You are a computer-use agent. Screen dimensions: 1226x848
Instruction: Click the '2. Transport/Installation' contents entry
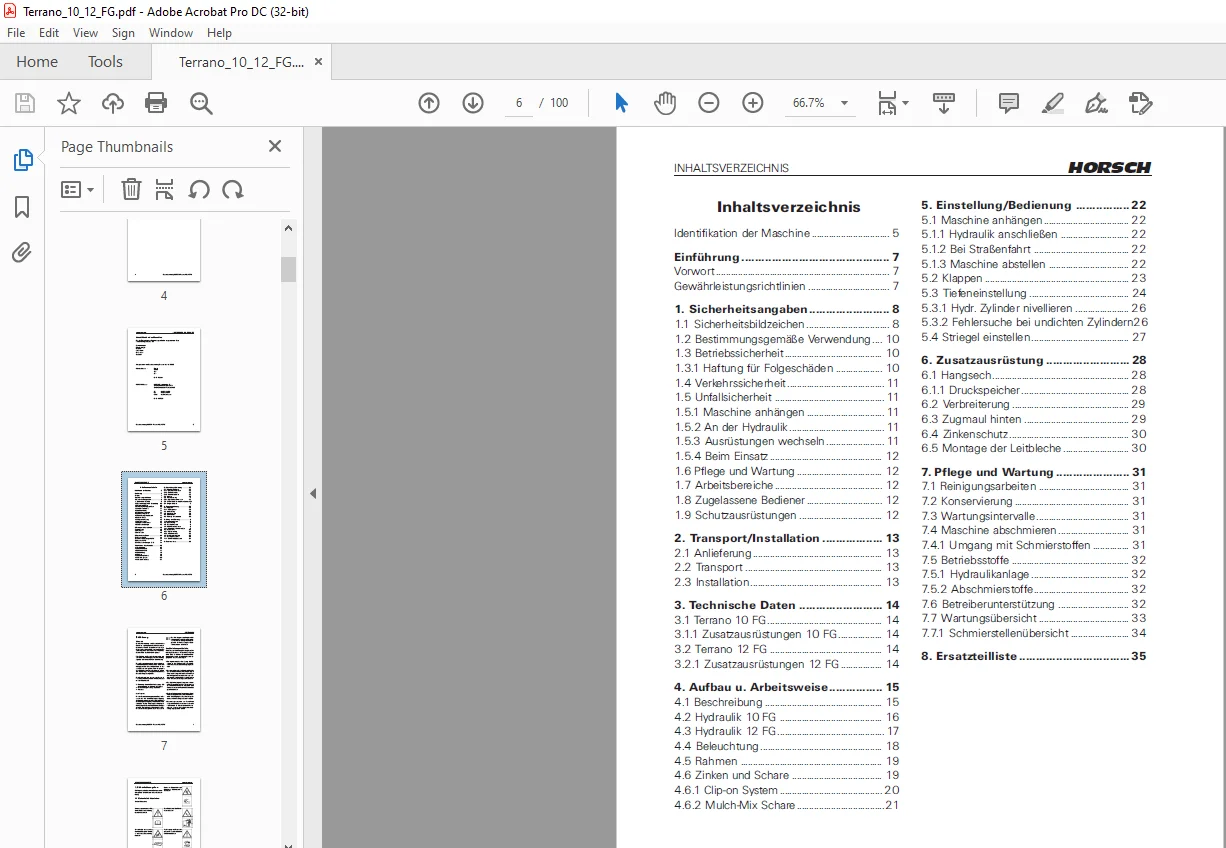(787, 538)
